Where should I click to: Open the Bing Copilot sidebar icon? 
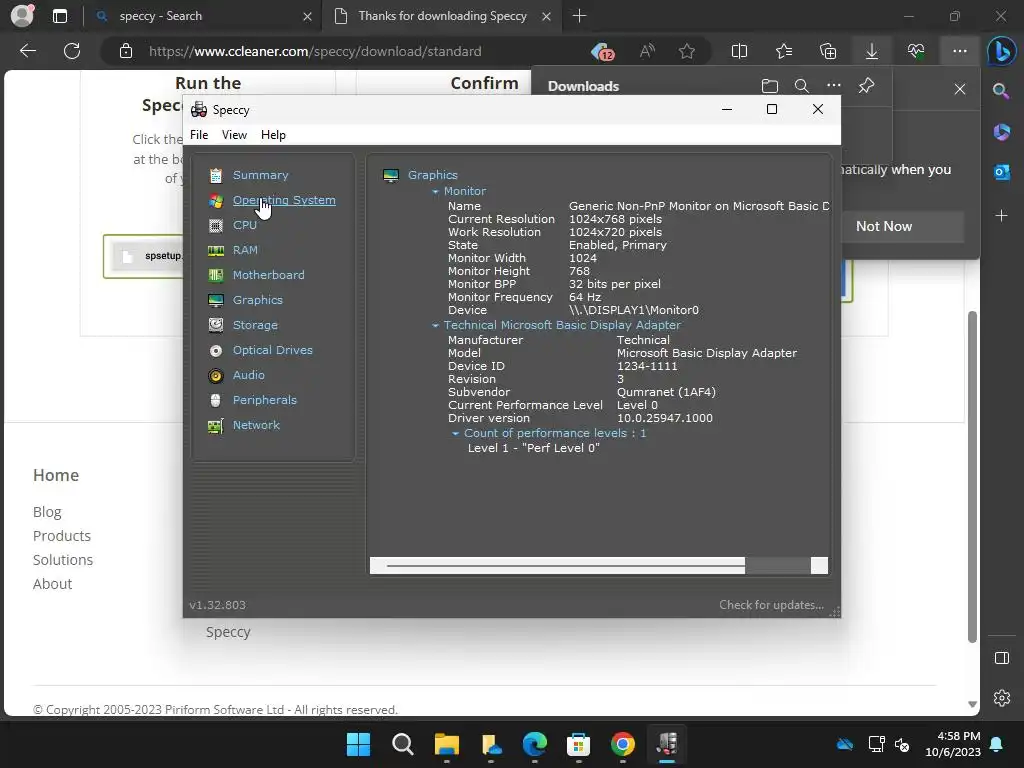tap(1001, 51)
